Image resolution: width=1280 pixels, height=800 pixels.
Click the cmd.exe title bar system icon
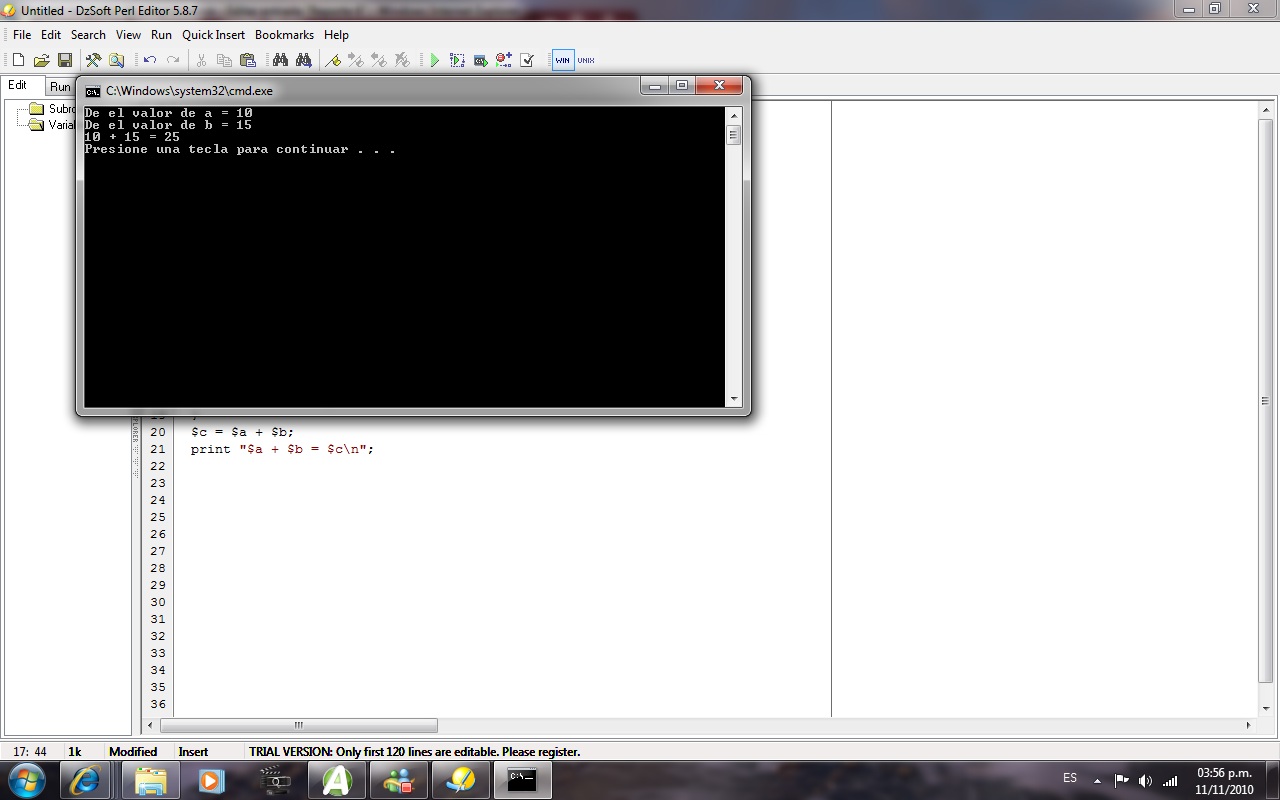pyautogui.click(x=93, y=91)
